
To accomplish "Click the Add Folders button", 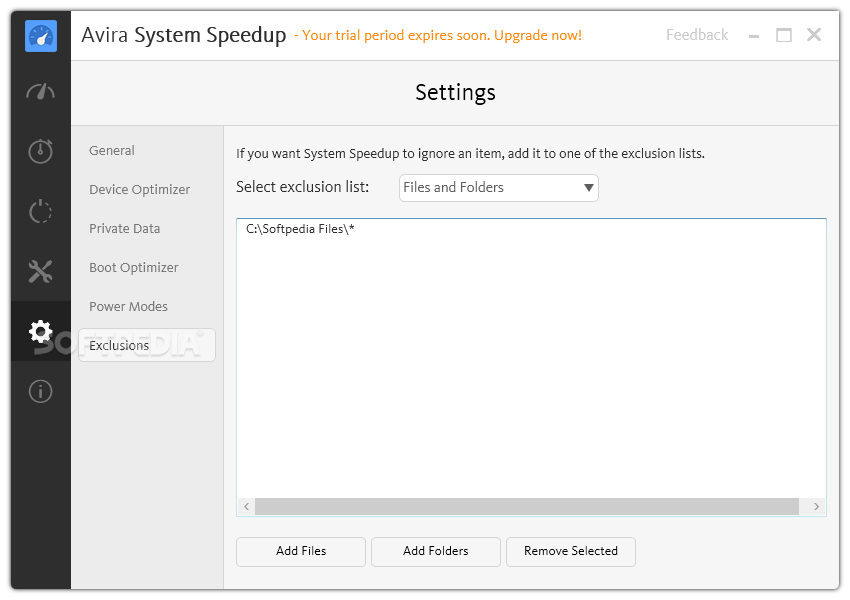I will point(436,552).
